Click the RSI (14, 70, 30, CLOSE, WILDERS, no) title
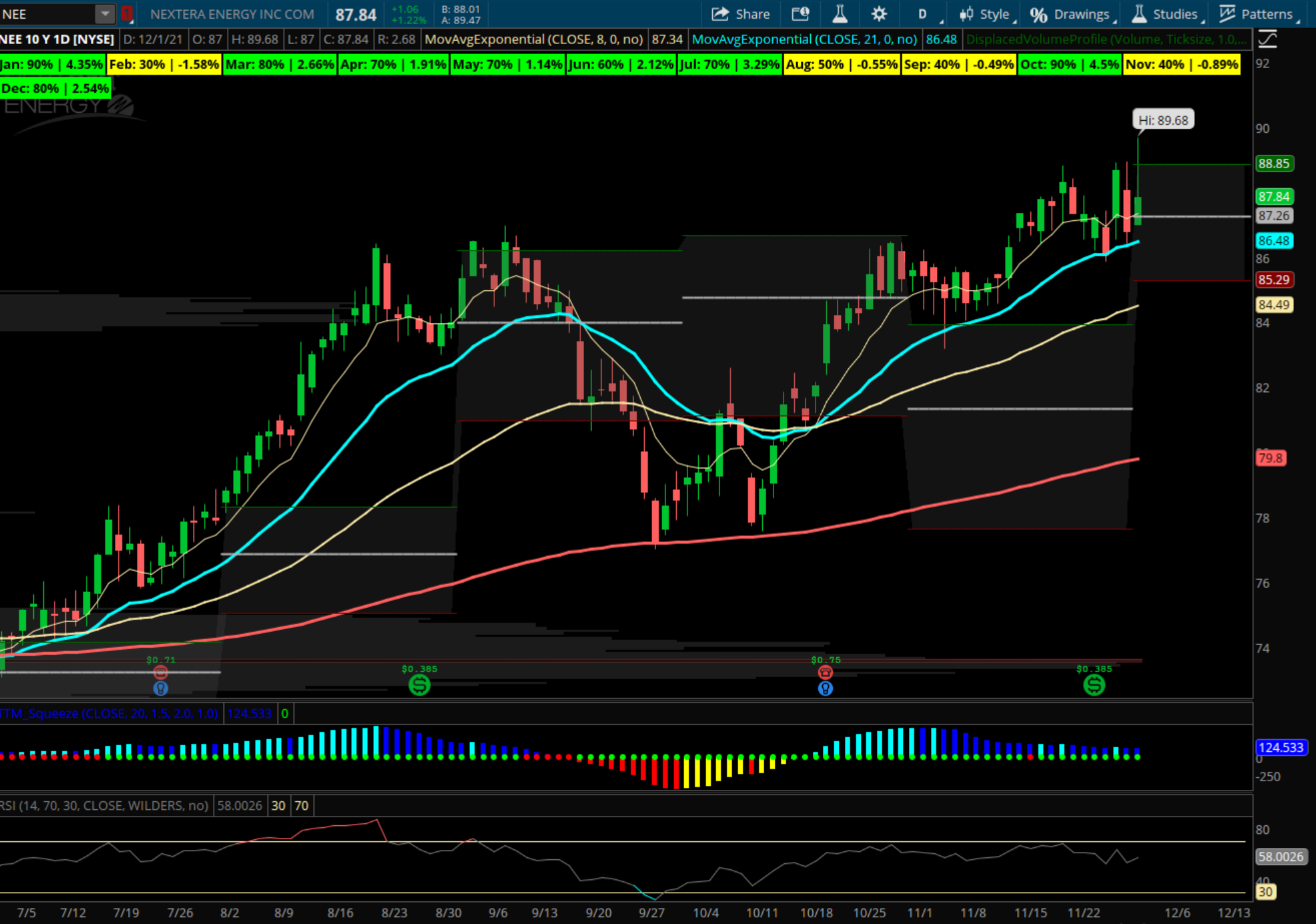This screenshot has height=924, width=1316. click(104, 806)
